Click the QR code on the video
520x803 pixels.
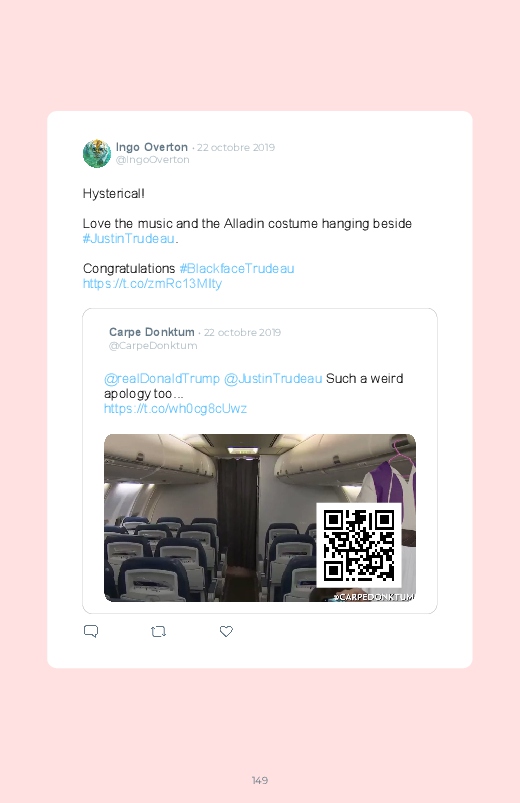(x=359, y=545)
